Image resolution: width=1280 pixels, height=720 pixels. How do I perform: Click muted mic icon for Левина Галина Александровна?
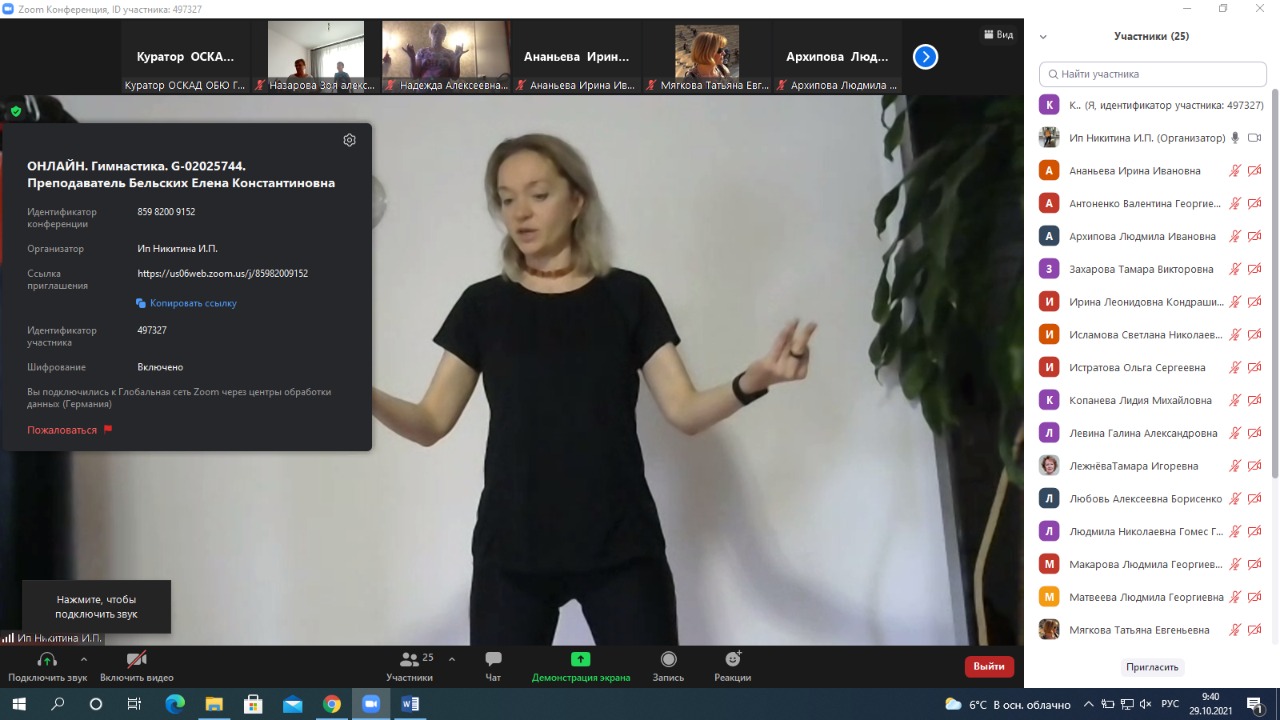(1235, 433)
